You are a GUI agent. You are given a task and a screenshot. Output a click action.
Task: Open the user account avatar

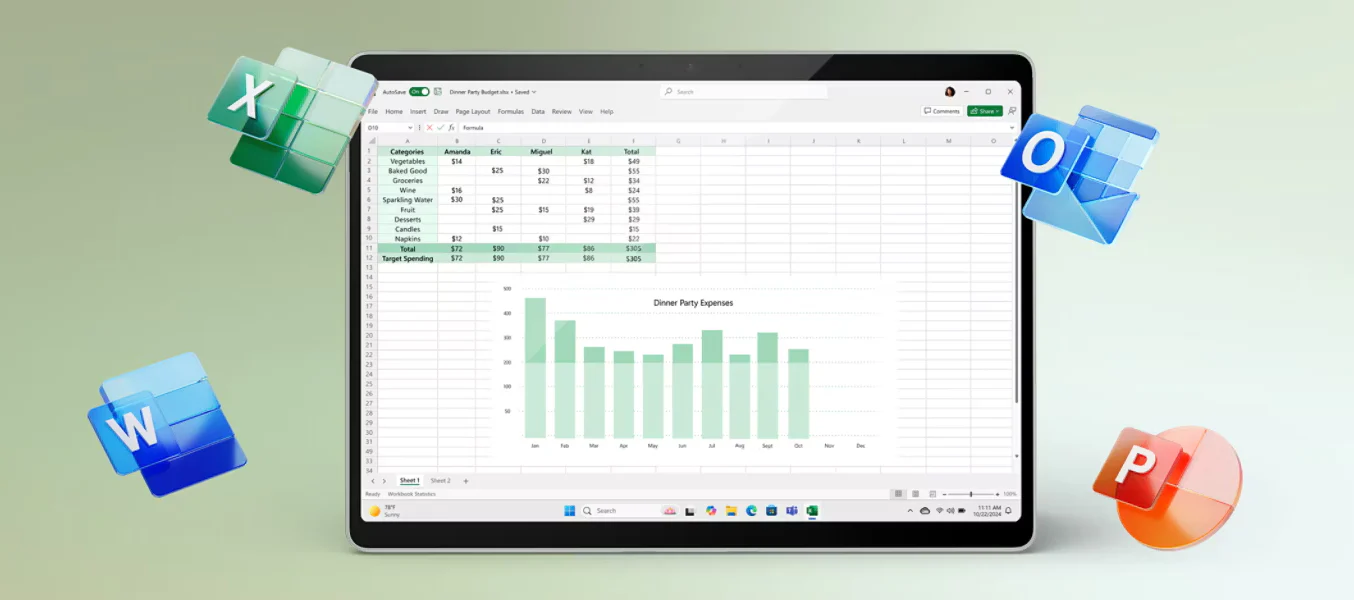[x=949, y=92]
